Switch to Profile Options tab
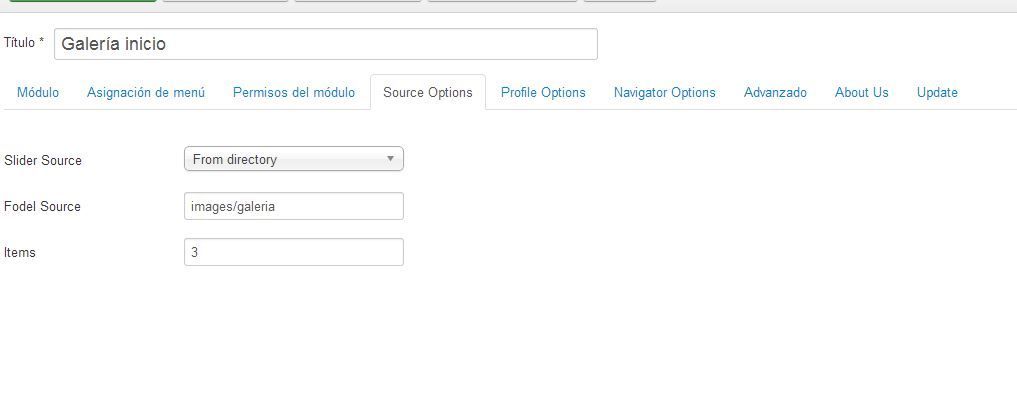Image resolution: width=1017 pixels, height=415 pixels. coord(543,93)
